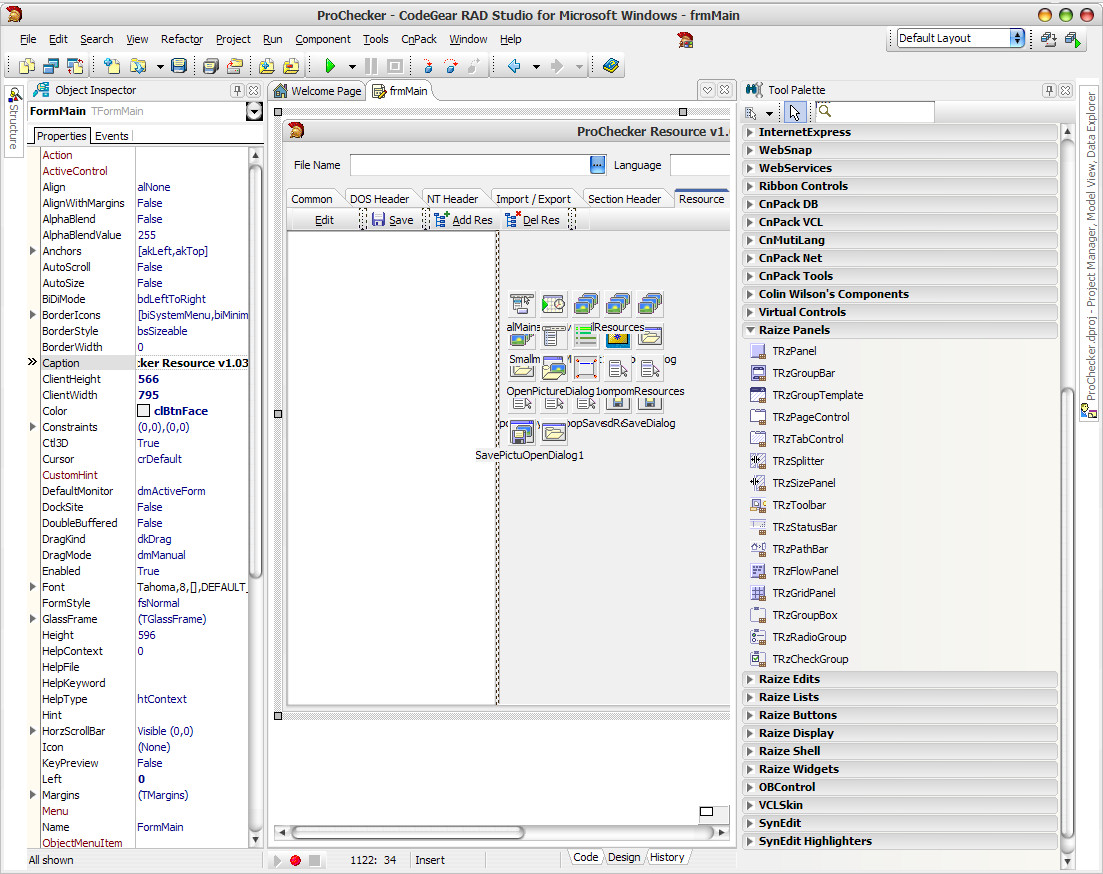Select the arrow pointer tool in Tool Palette
The image size is (1103, 874).
(x=794, y=113)
